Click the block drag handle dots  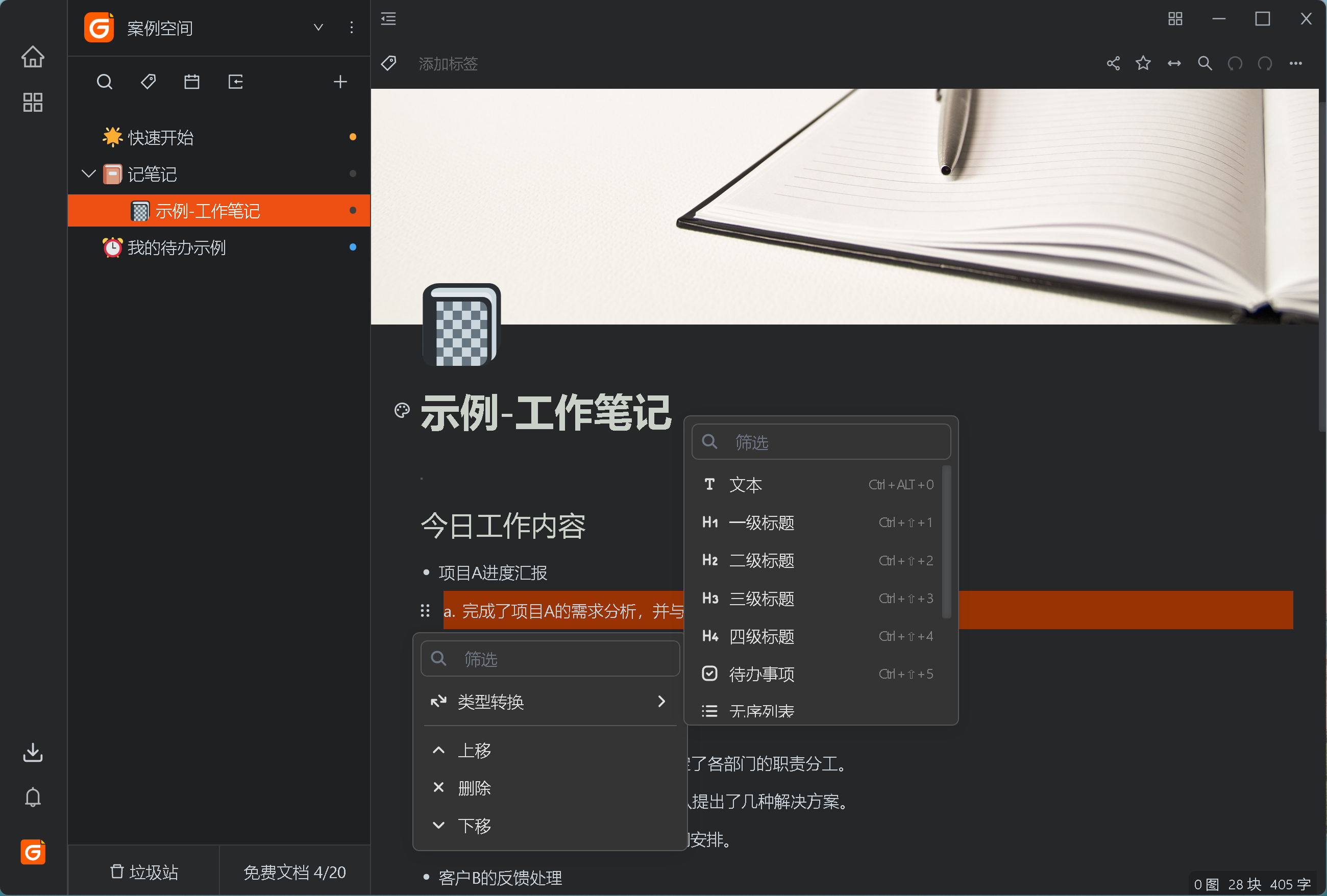pyautogui.click(x=425, y=611)
